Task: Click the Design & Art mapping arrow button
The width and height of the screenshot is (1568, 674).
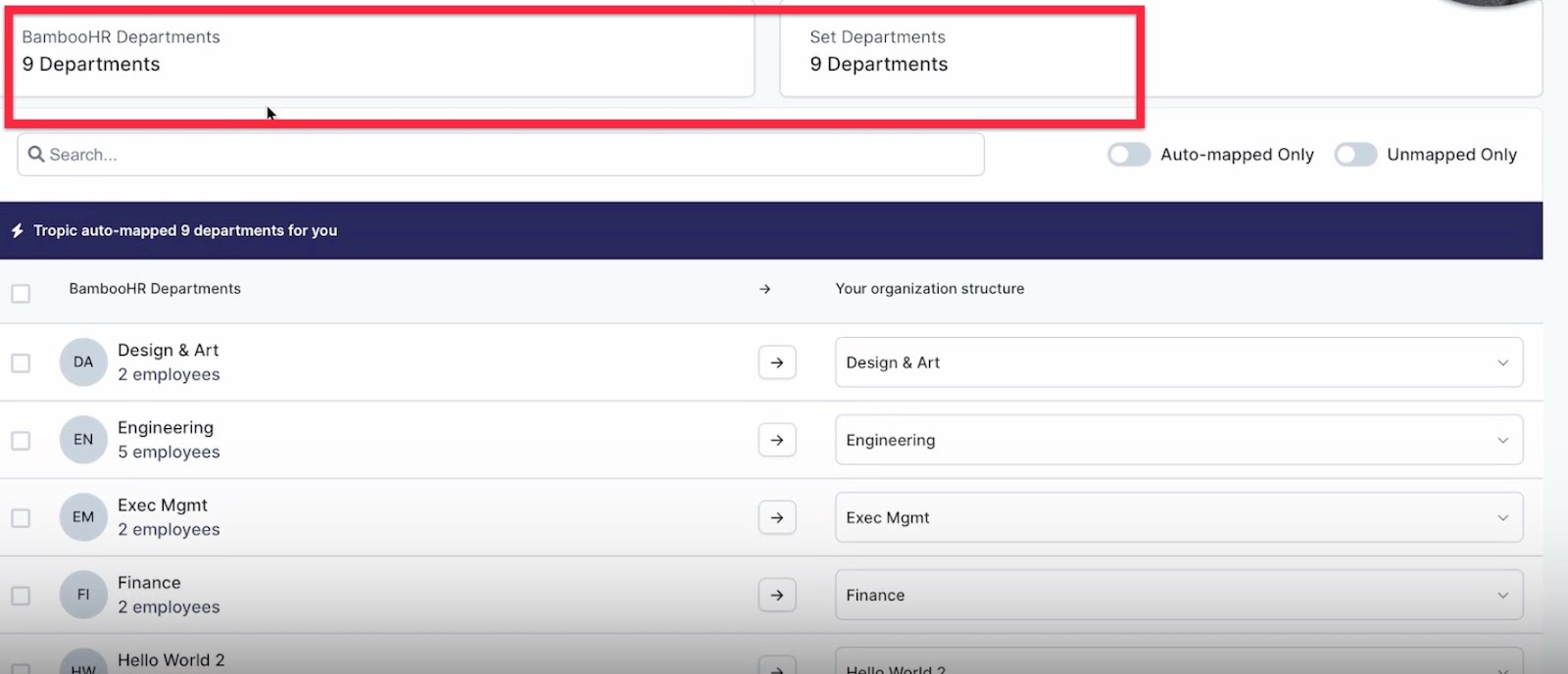Action: tap(777, 362)
